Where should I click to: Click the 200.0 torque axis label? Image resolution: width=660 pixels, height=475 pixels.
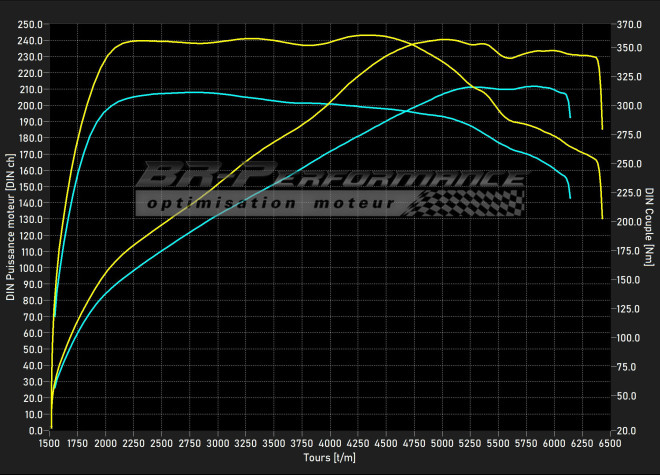[x=629, y=222]
